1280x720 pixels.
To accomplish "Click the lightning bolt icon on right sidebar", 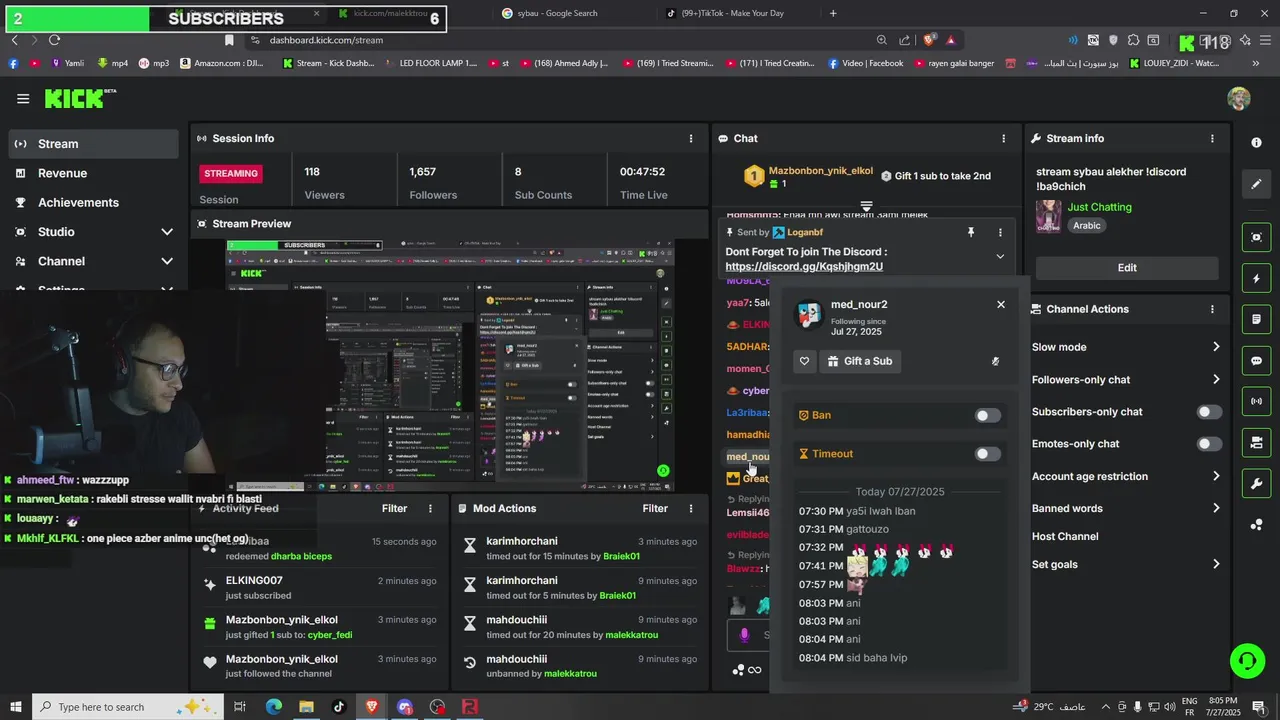I will [1256, 278].
